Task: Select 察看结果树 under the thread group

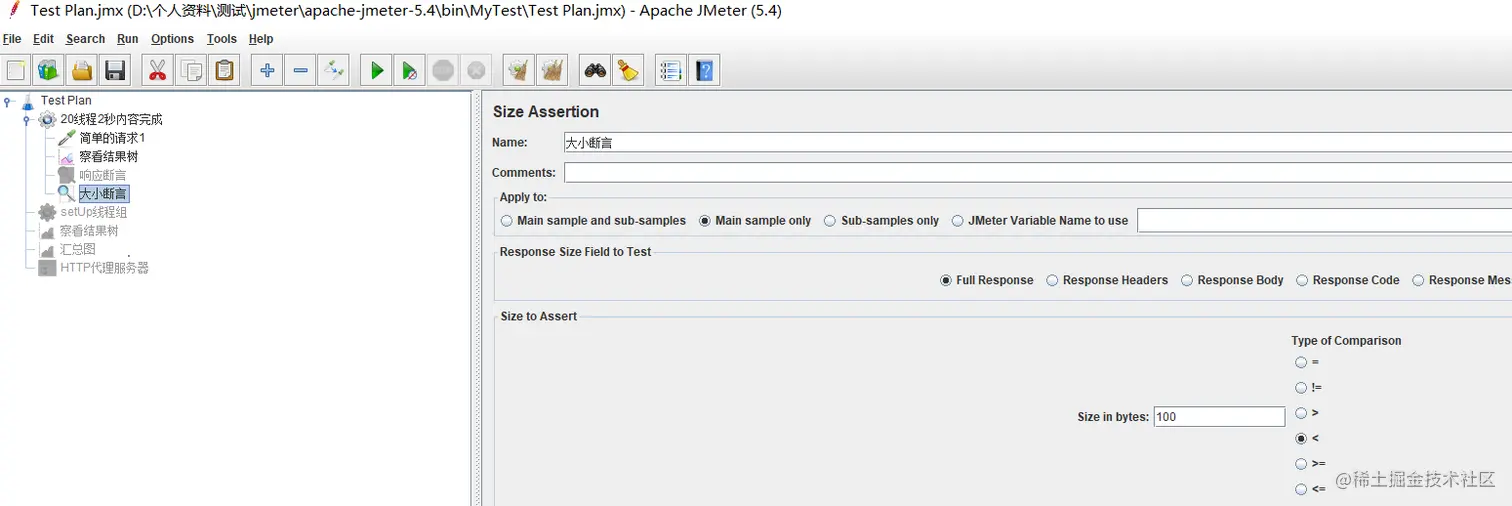Action: (x=108, y=156)
